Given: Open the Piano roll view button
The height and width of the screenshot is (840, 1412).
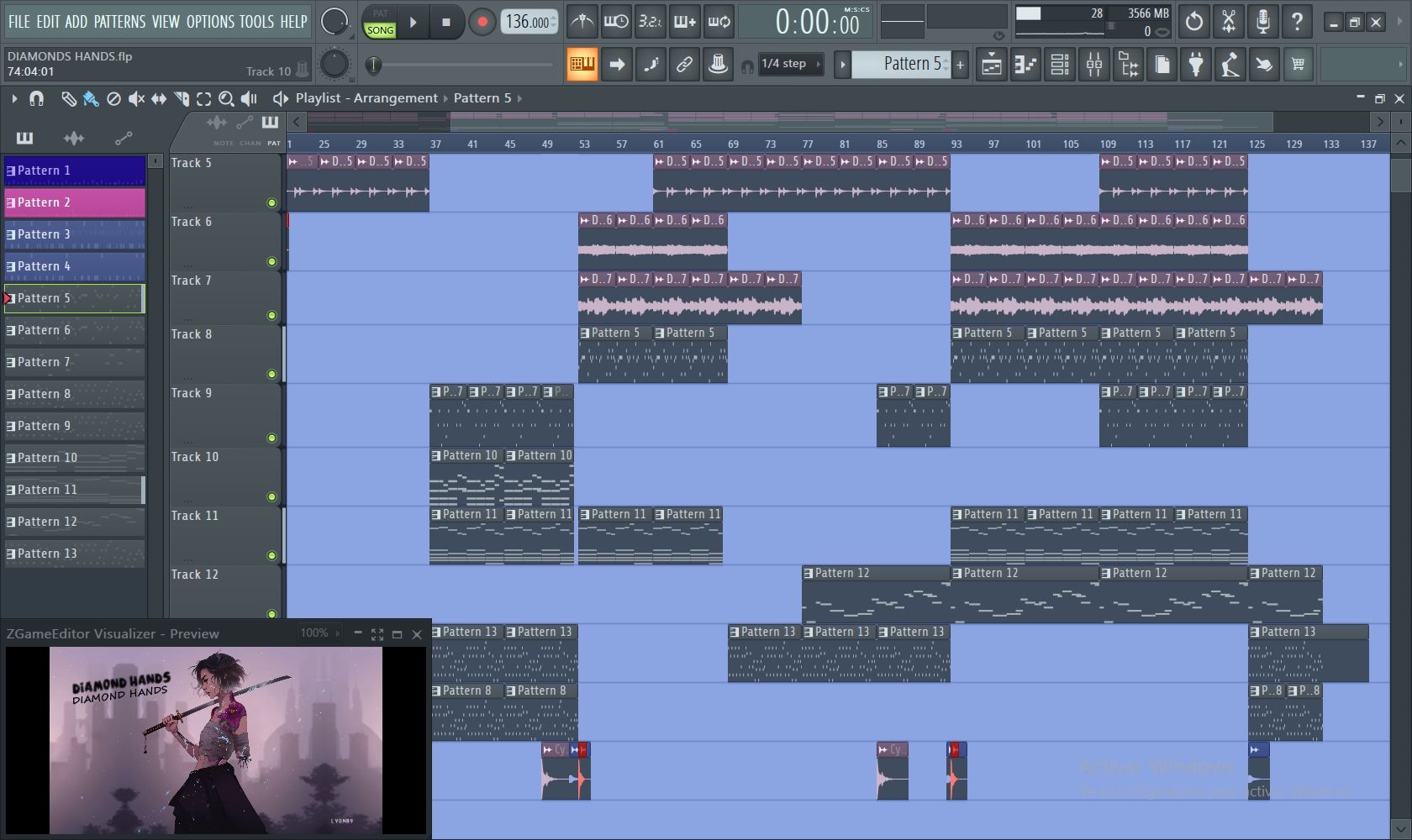Looking at the screenshot, I should 1026,64.
